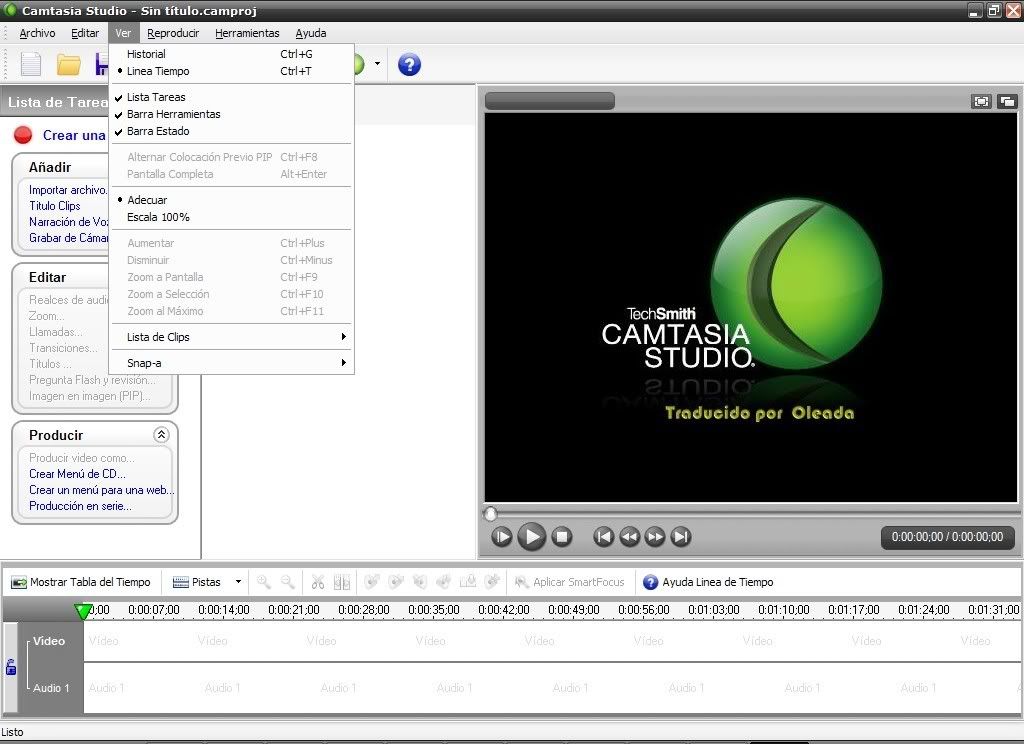Toggle Barra Estado visibility
Viewport: 1024px width, 744px height.
click(231, 131)
